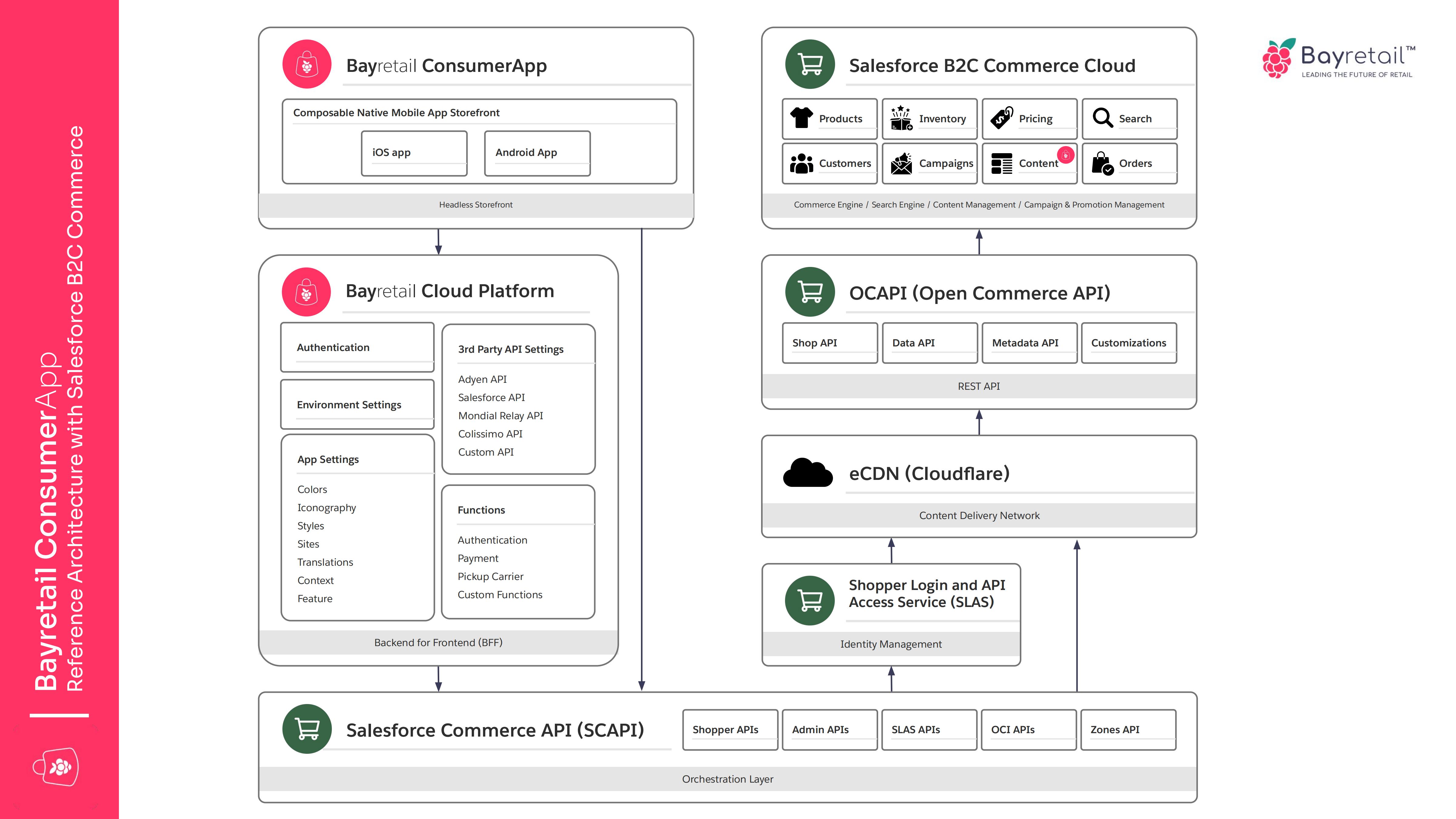
Task: Click Iconography under App Settings
Action: tap(327, 507)
